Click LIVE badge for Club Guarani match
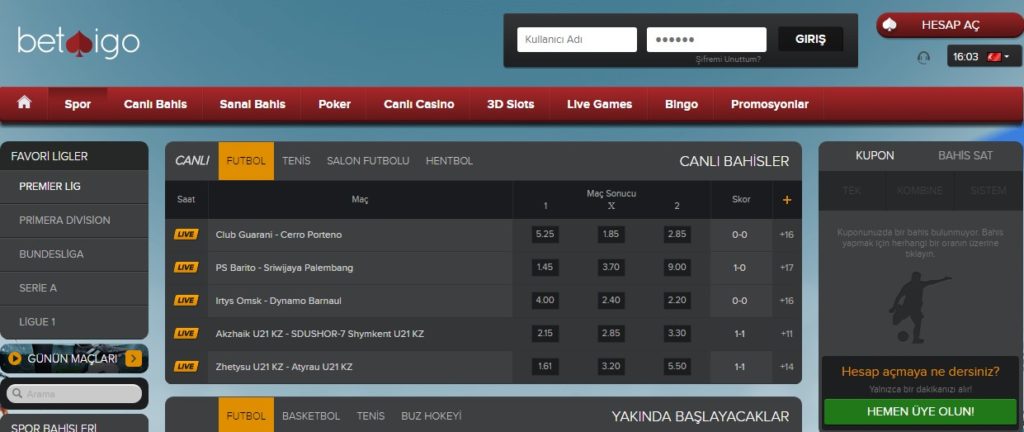The height and width of the screenshot is (432, 1024). point(186,234)
